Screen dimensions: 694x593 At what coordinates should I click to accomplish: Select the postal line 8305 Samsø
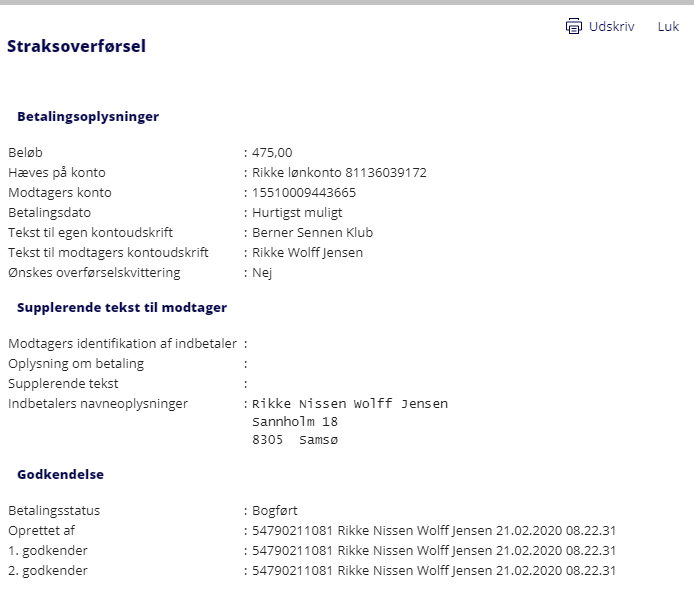tap(295, 439)
